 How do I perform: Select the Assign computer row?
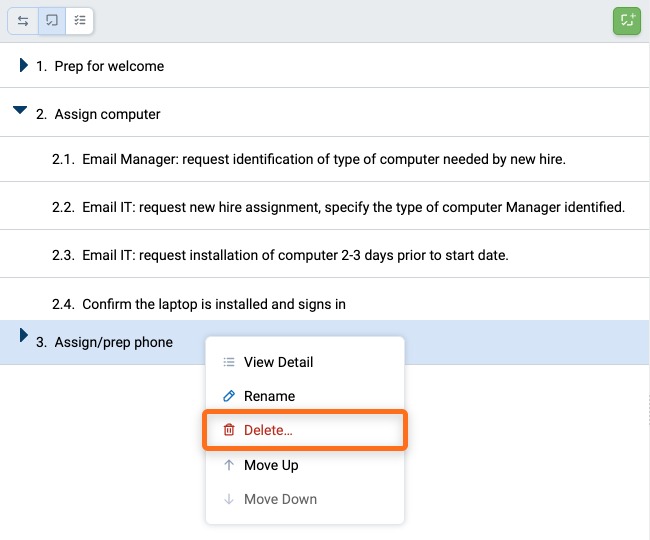coord(324,112)
